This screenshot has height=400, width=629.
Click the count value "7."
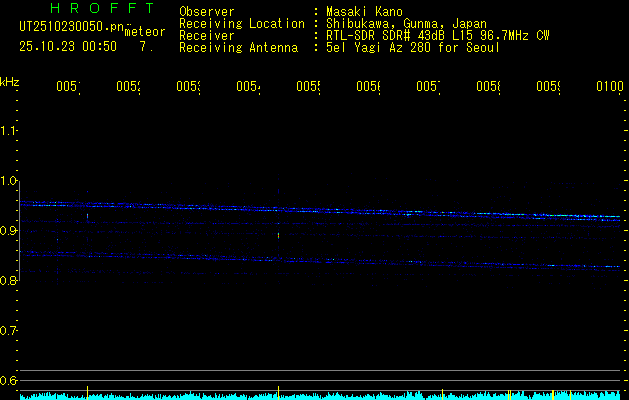(x=146, y=47)
